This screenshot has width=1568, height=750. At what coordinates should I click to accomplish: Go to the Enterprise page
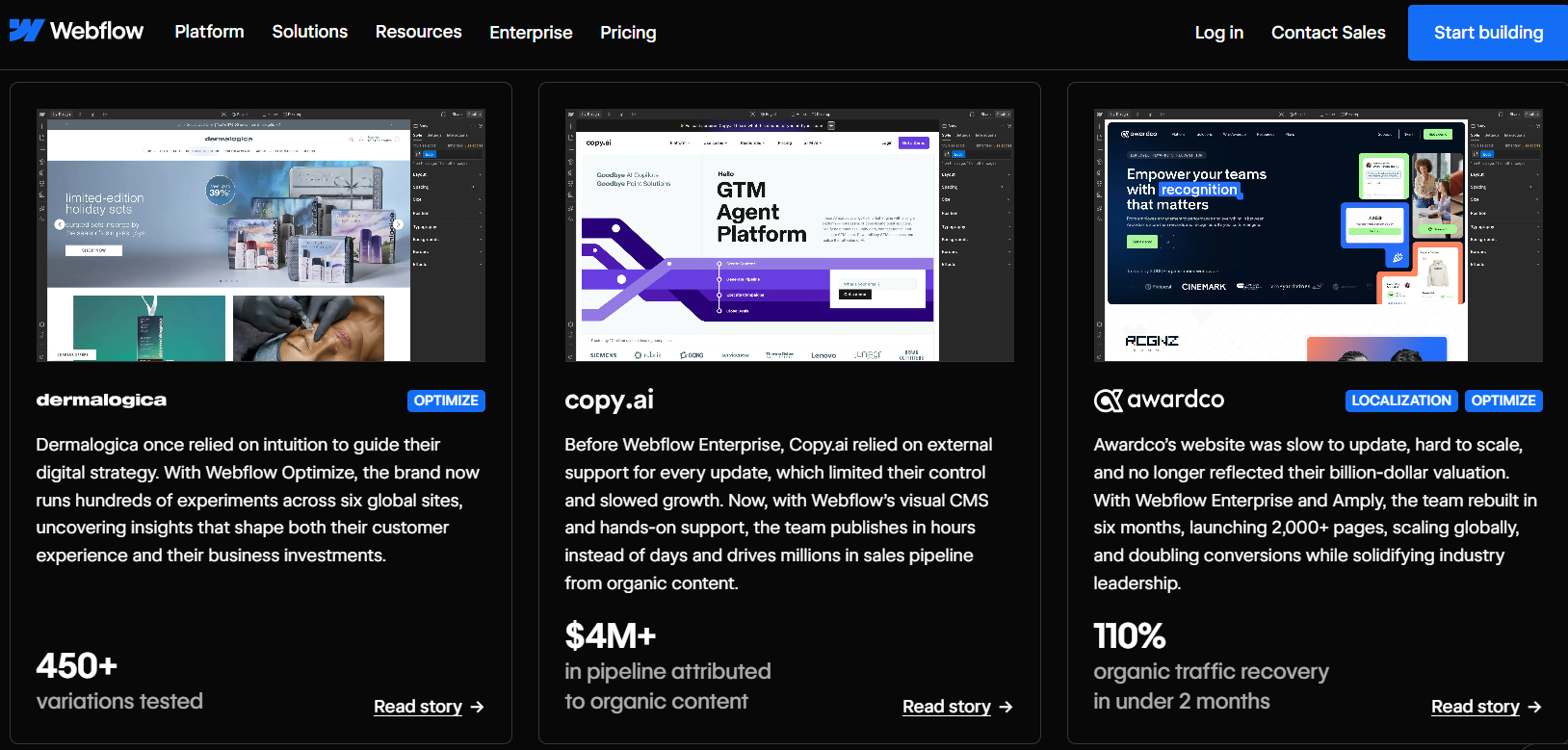pos(531,33)
